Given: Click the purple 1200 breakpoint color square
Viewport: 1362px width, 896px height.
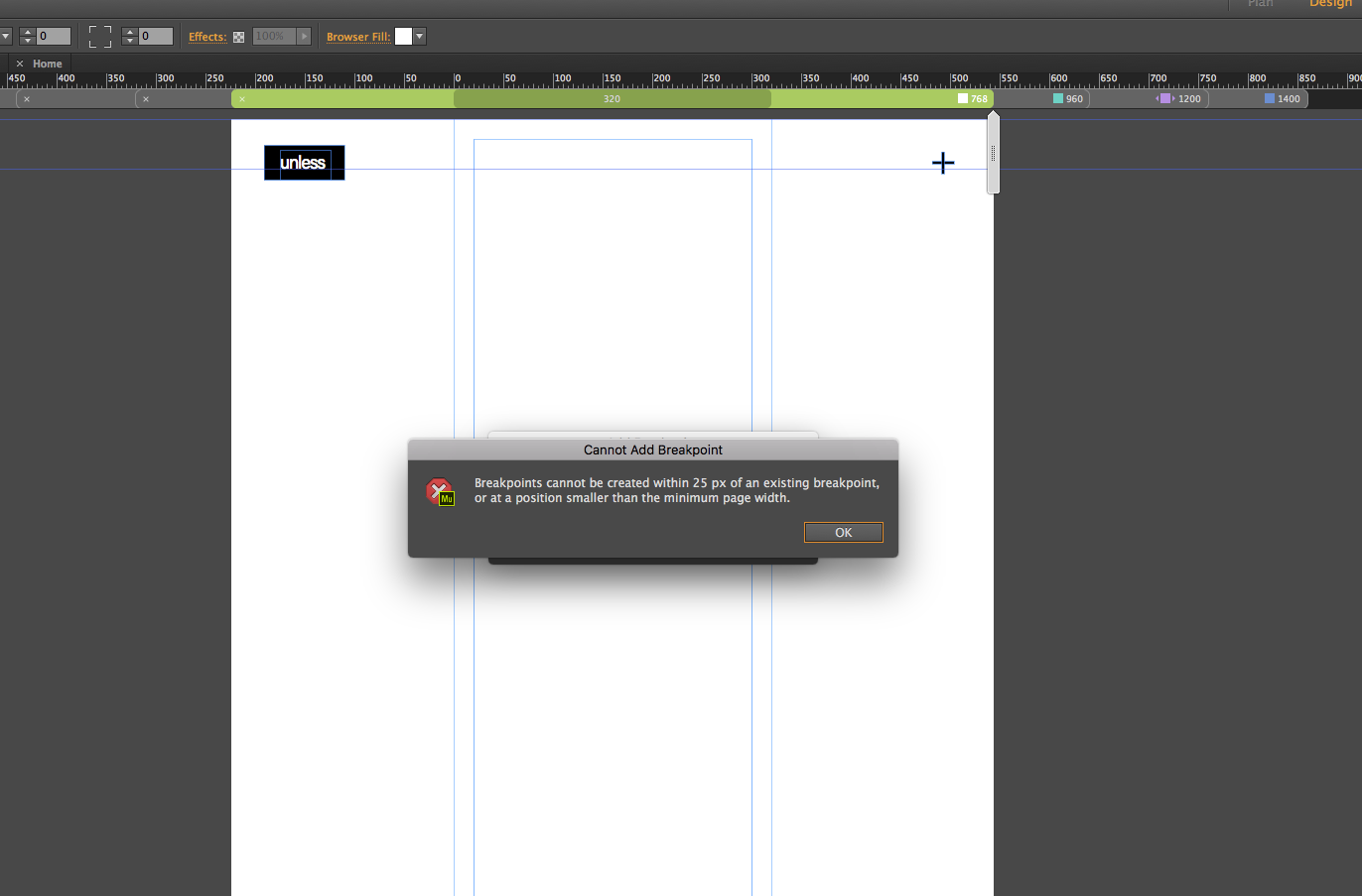Looking at the screenshot, I should point(1166,98).
